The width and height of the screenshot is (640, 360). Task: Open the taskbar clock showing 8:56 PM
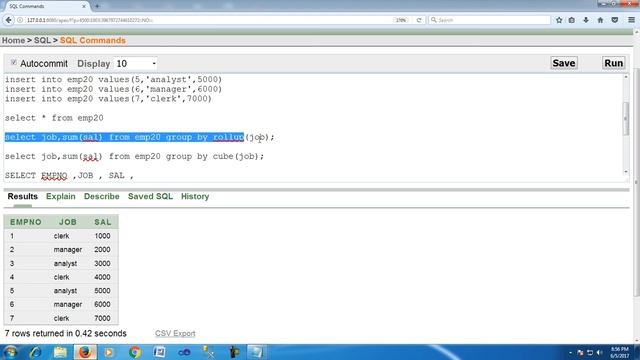click(620, 352)
